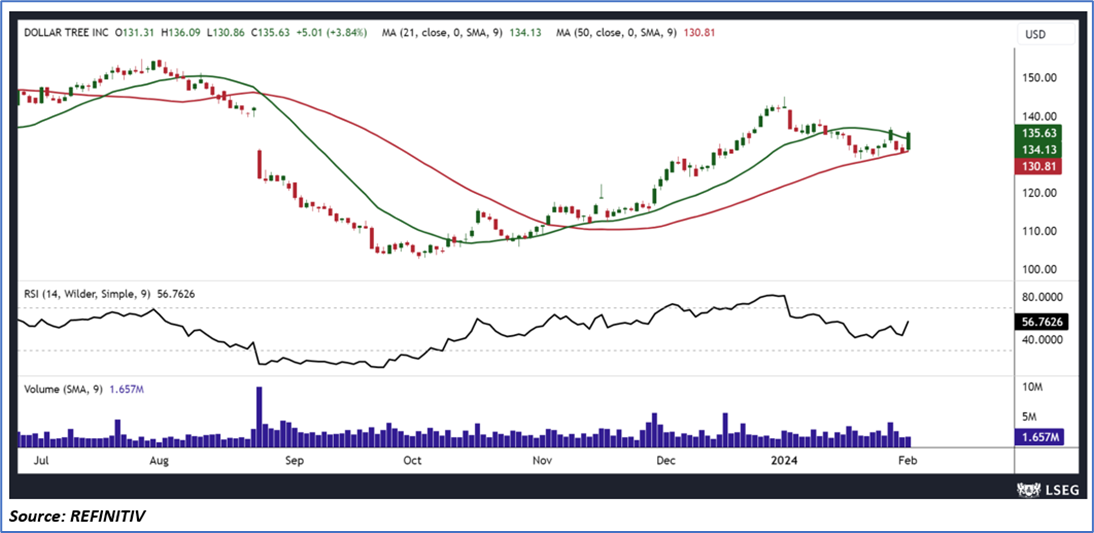Click the 40.0000 RSI axis label
The image size is (1094, 533).
(x=1042, y=340)
